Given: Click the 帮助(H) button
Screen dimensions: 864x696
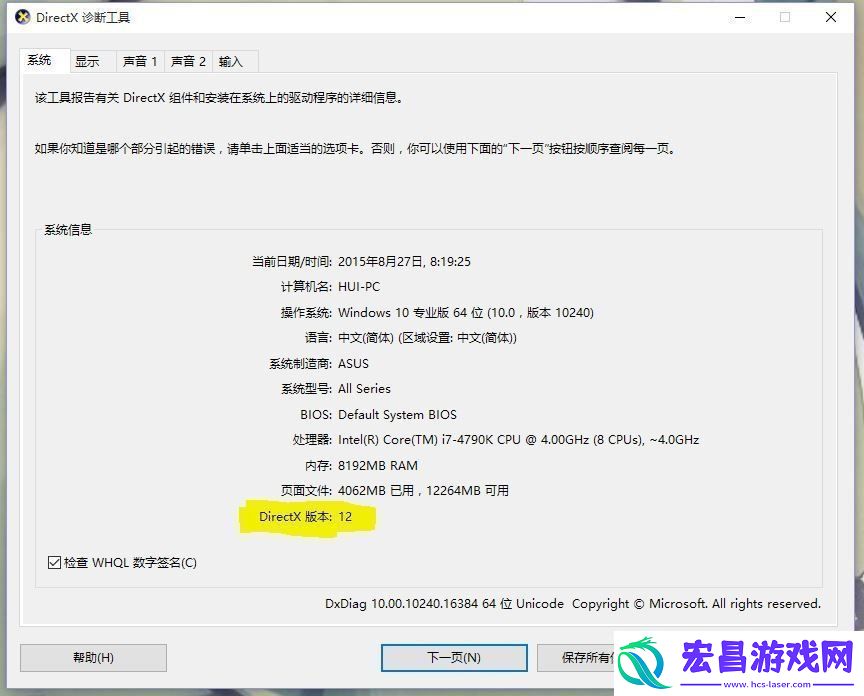Looking at the screenshot, I should [93, 657].
